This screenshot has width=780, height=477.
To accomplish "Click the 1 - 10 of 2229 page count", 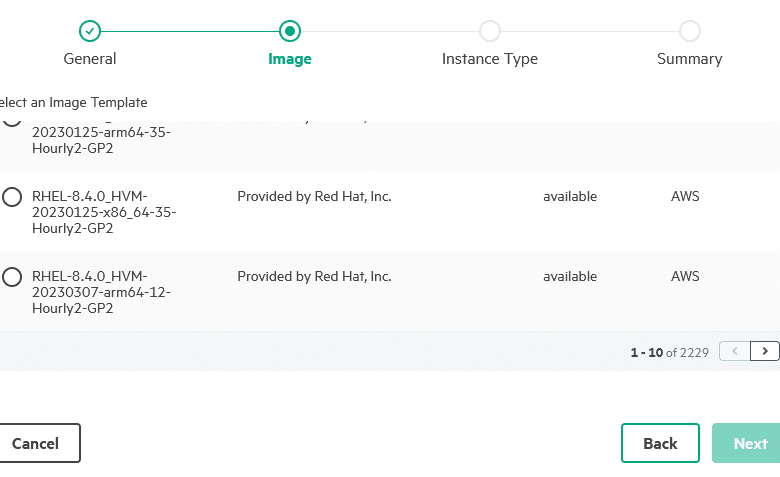I will coord(670,353).
